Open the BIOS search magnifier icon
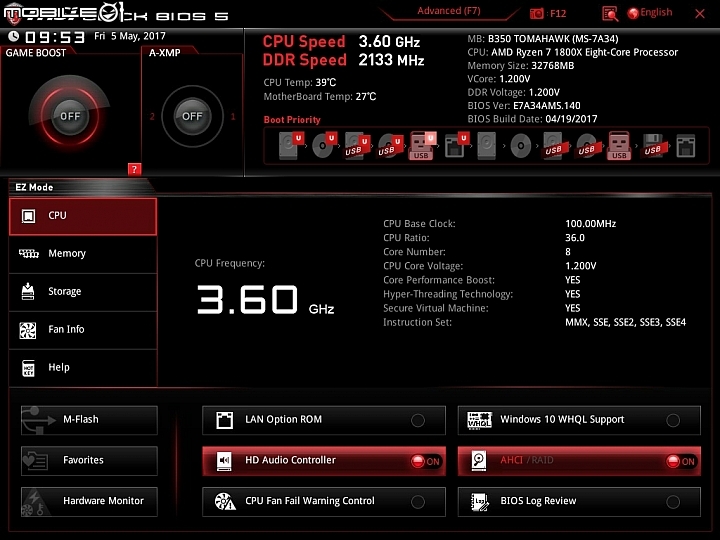 tap(610, 14)
